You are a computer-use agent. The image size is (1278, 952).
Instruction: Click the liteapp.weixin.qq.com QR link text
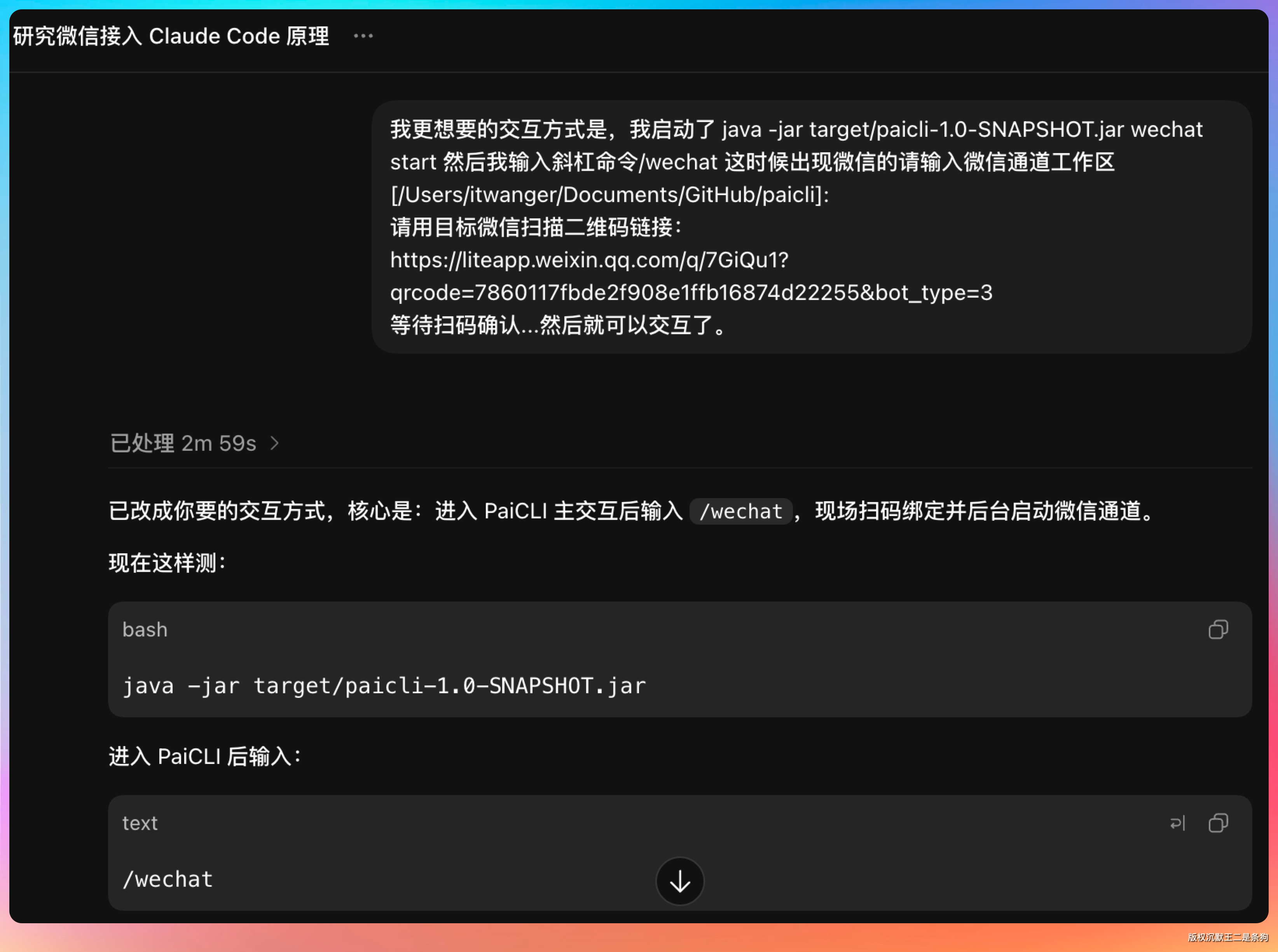coord(590,260)
